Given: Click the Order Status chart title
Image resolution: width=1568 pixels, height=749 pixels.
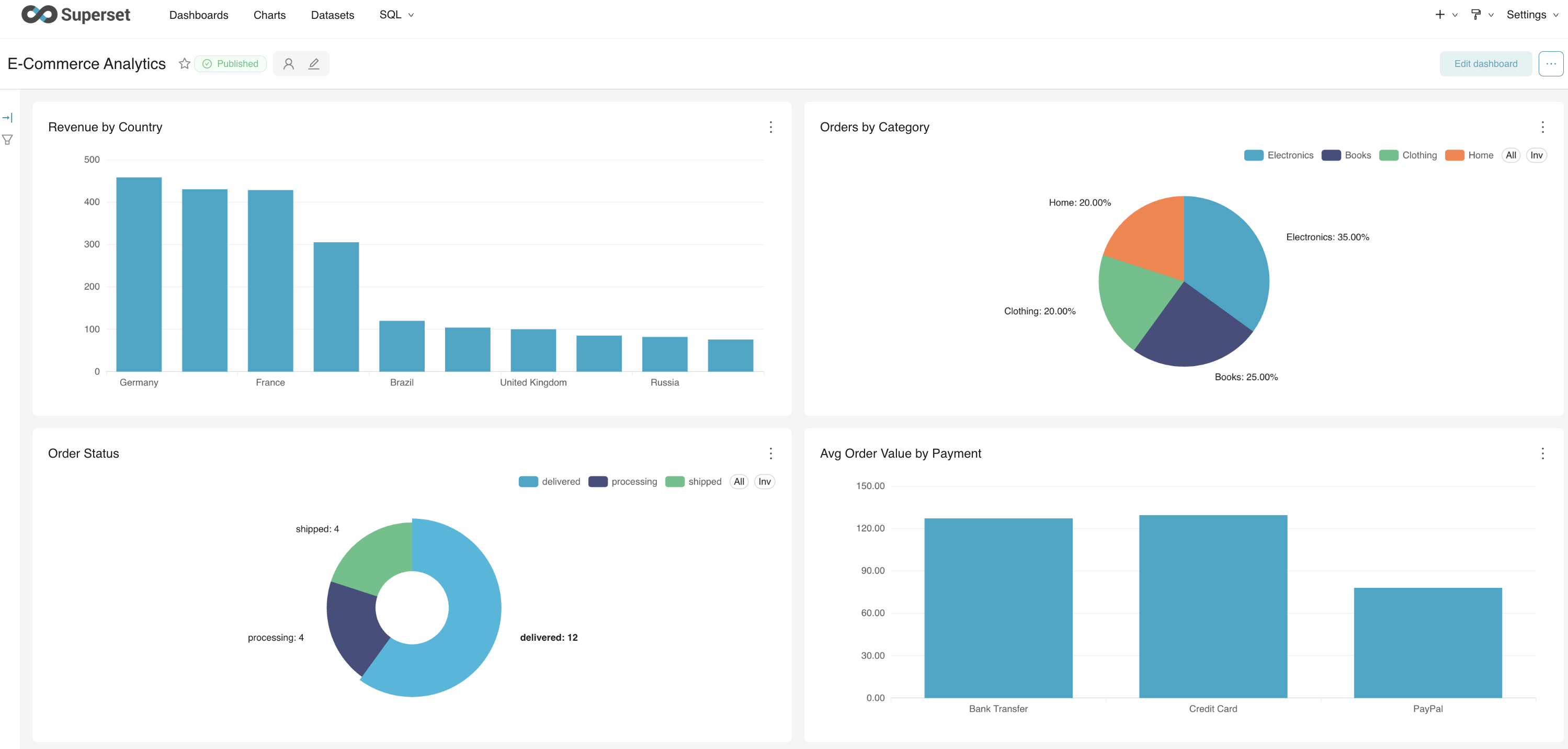Looking at the screenshot, I should pos(83,453).
